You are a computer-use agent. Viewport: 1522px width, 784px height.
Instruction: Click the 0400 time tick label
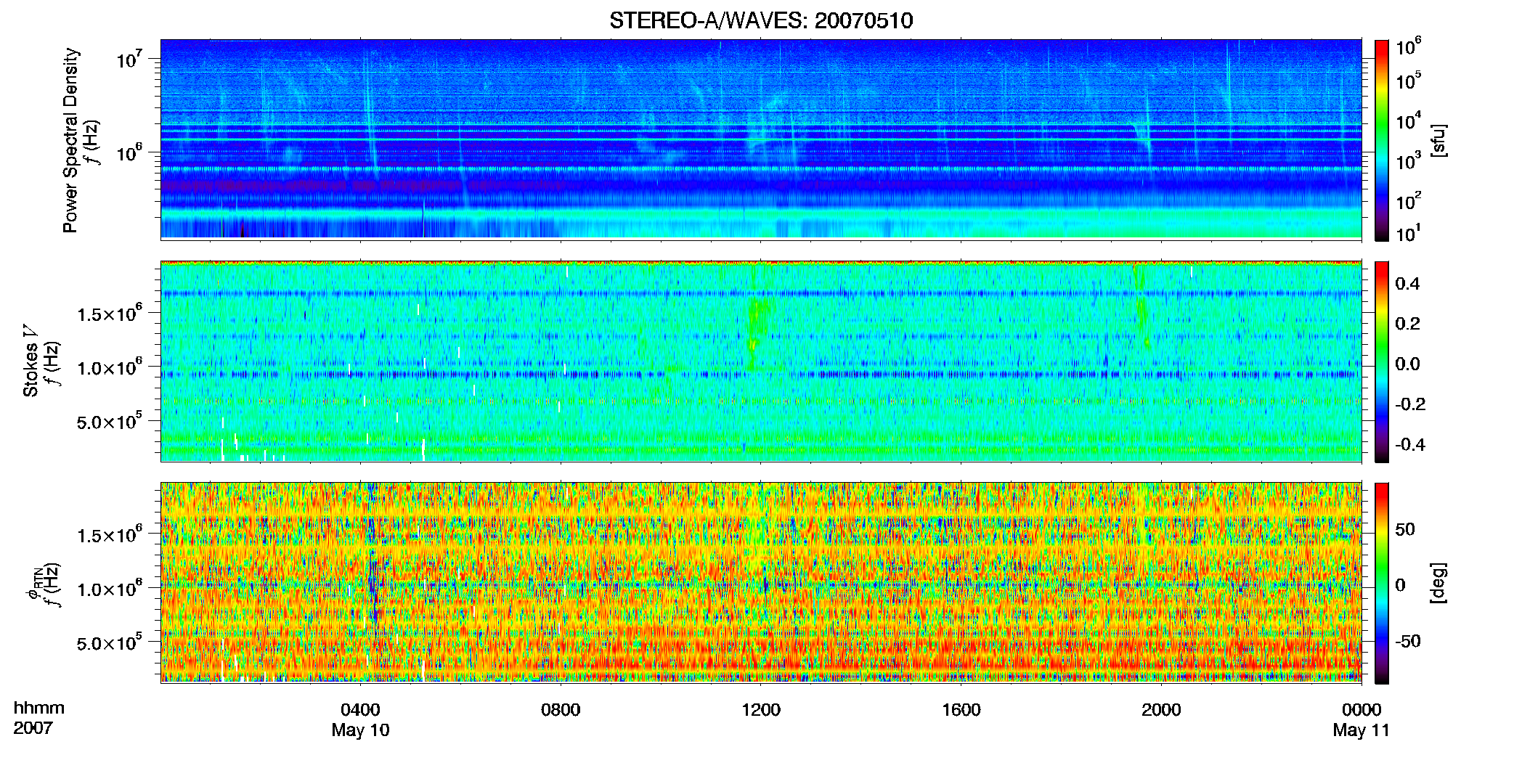[x=360, y=710]
